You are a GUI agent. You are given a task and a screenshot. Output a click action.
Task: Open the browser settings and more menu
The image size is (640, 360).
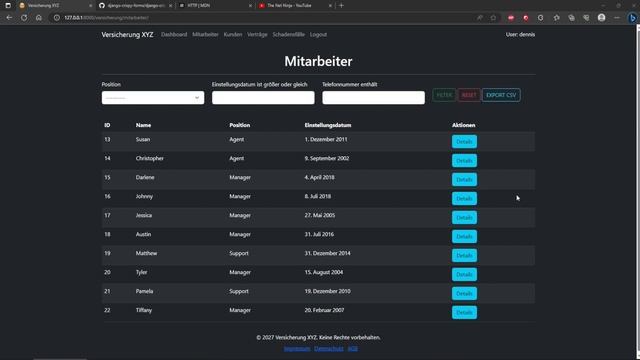tap(617, 18)
